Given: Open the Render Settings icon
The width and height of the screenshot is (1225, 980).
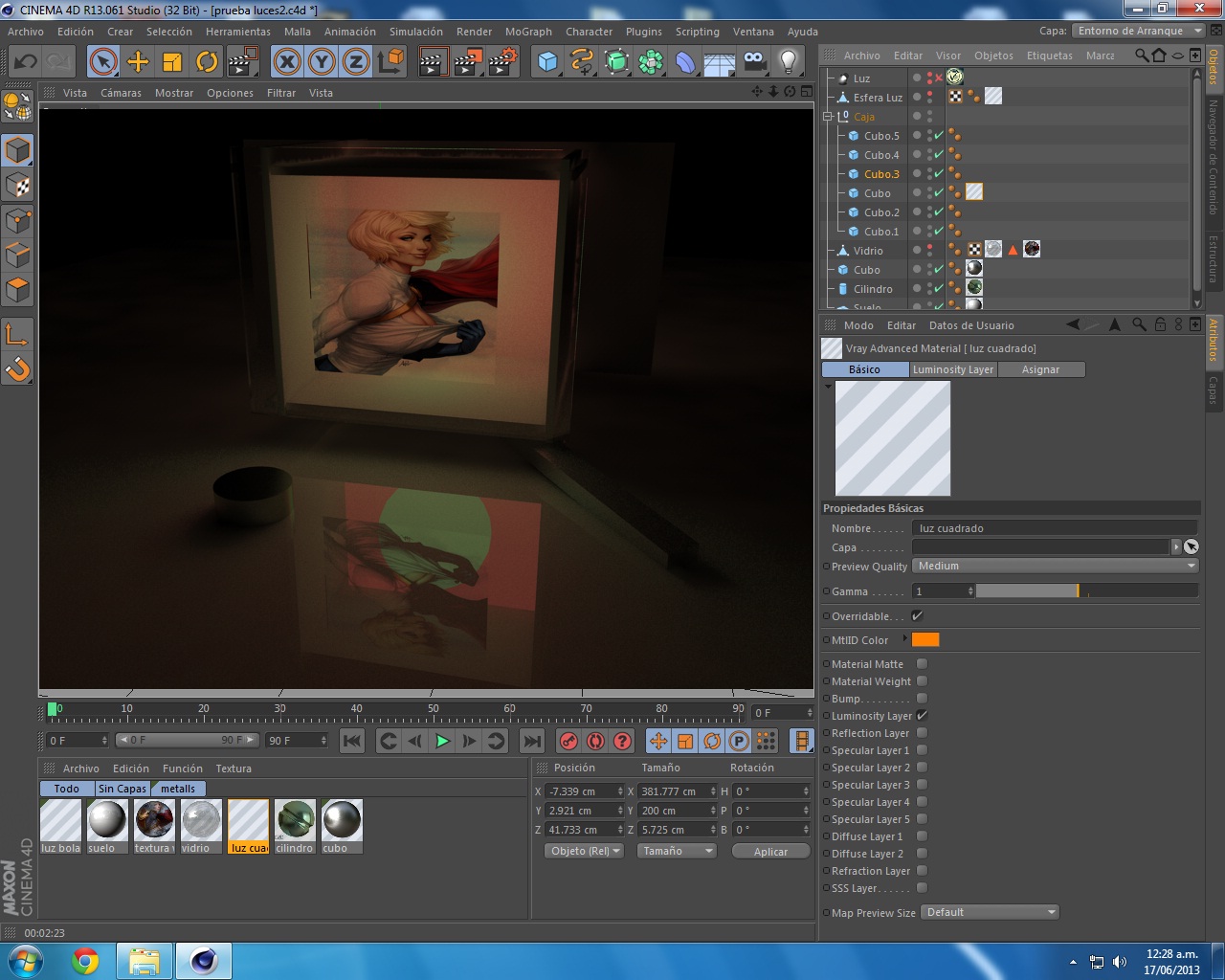Looking at the screenshot, I should pos(503,62).
